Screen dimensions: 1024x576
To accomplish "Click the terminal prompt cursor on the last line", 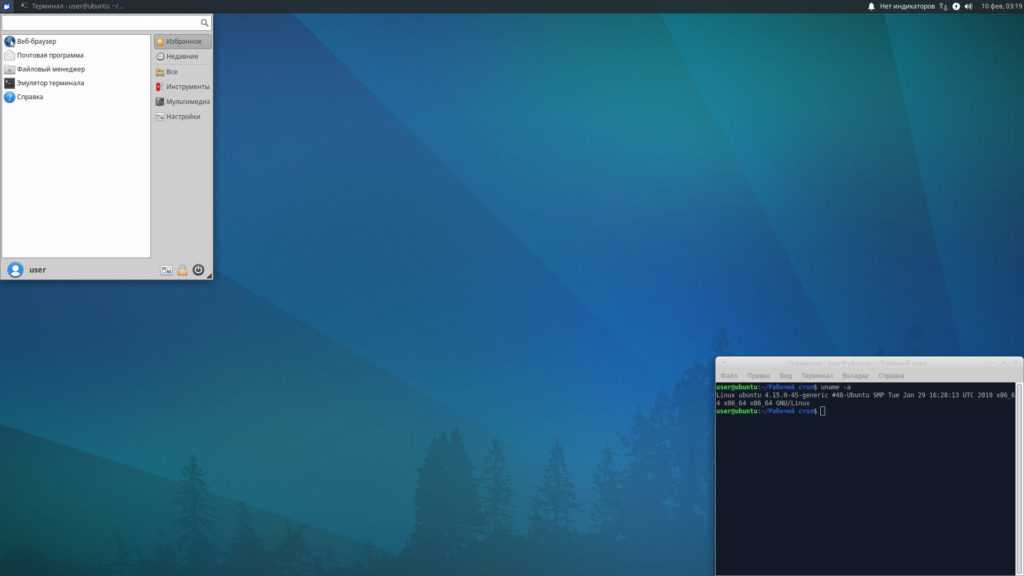I will (823, 411).
